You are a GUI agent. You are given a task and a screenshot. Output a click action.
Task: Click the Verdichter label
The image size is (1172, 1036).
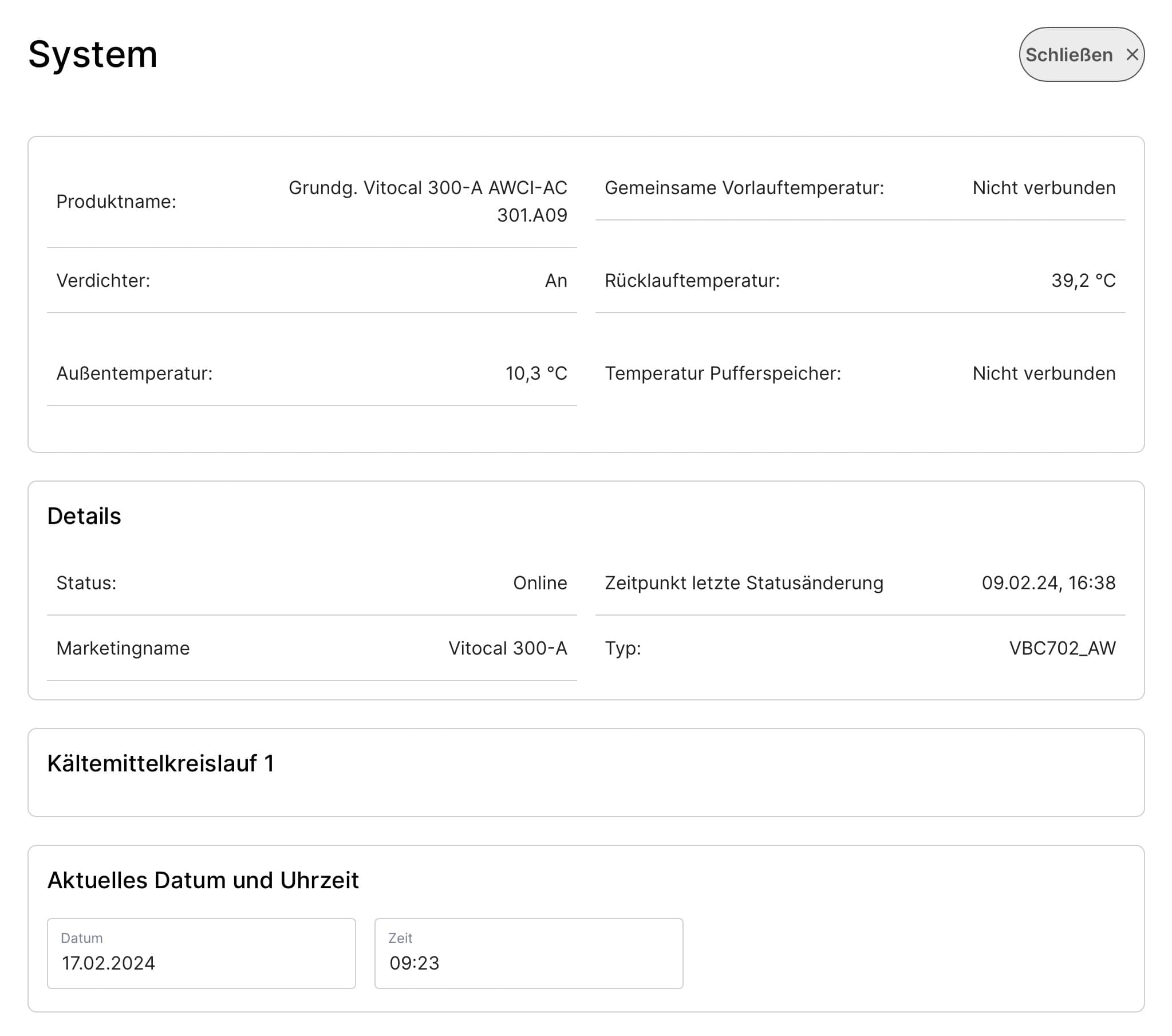click(103, 281)
